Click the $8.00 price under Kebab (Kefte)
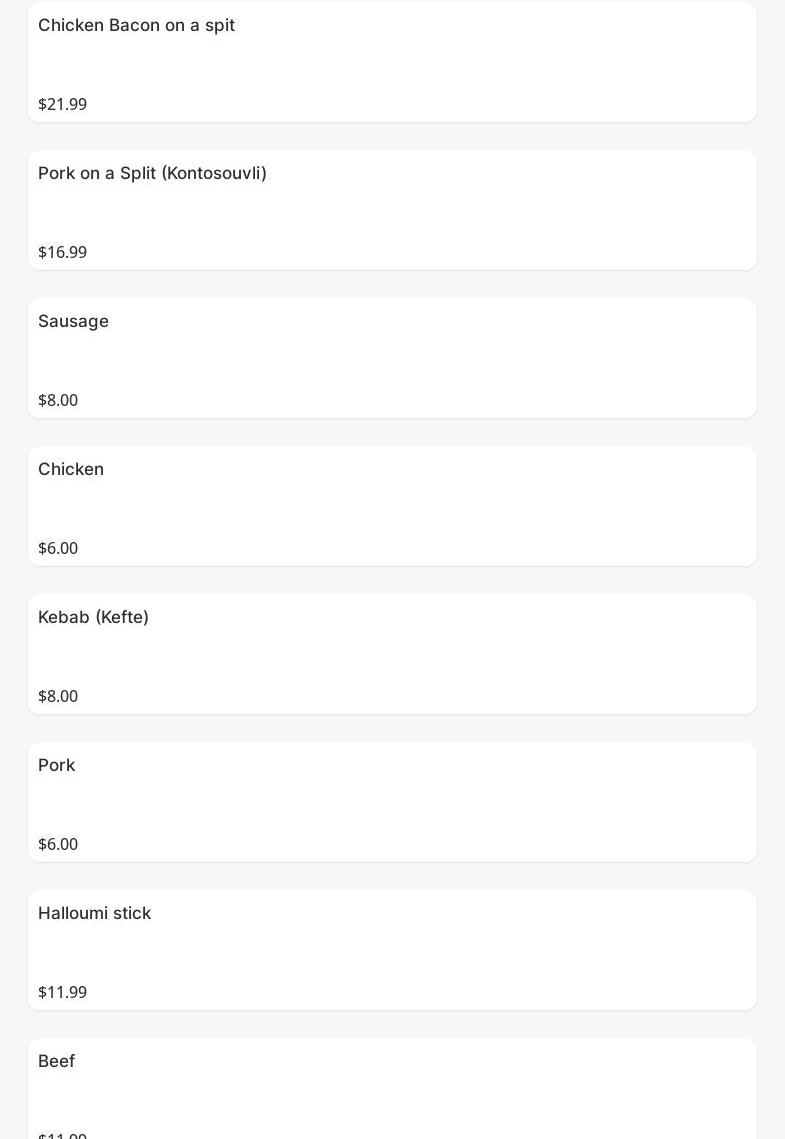Viewport: 785px width, 1139px height. click(x=58, y=696)
